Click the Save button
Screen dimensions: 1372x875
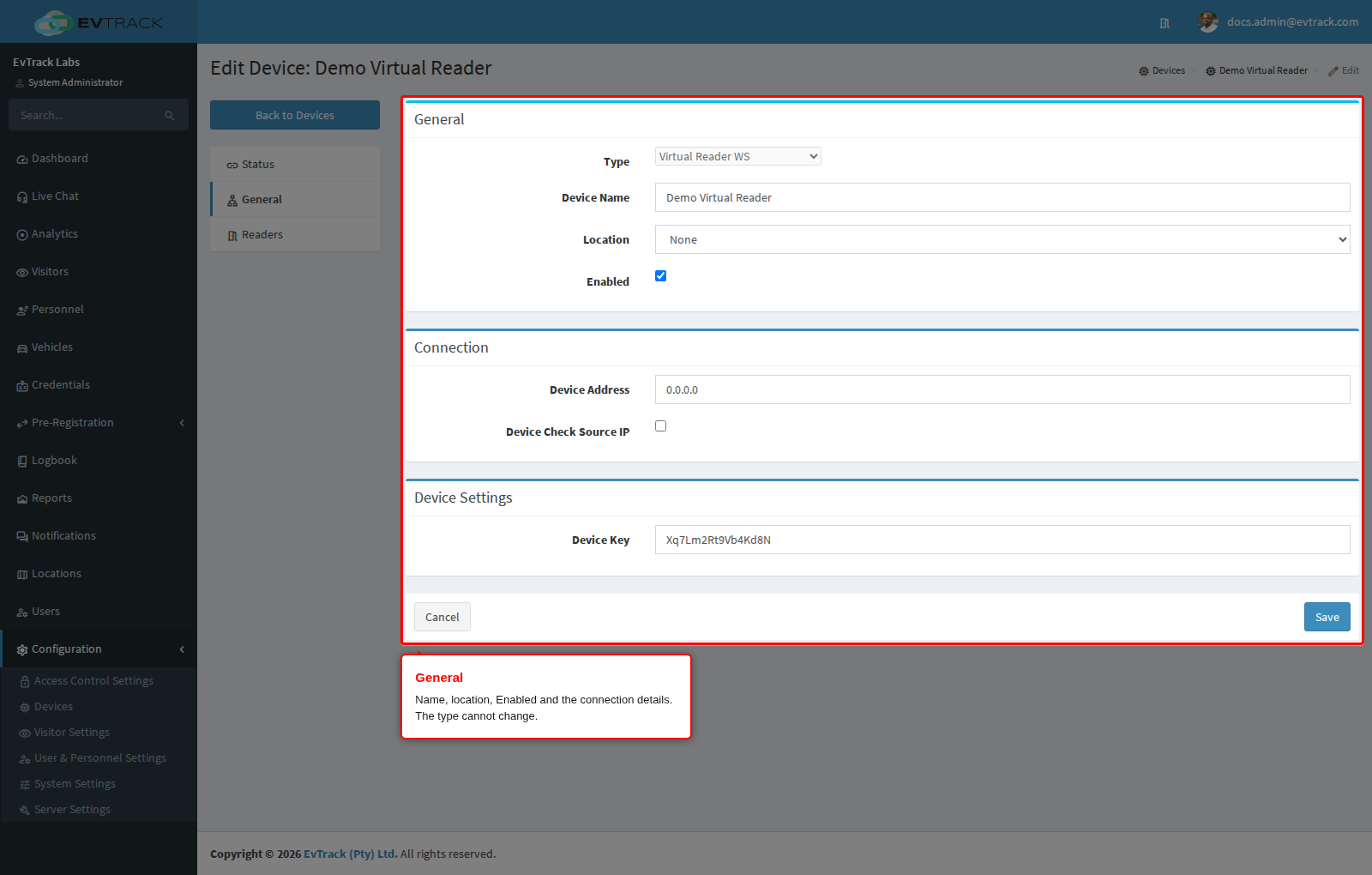pyautogui.click(x=1327, y=617)
